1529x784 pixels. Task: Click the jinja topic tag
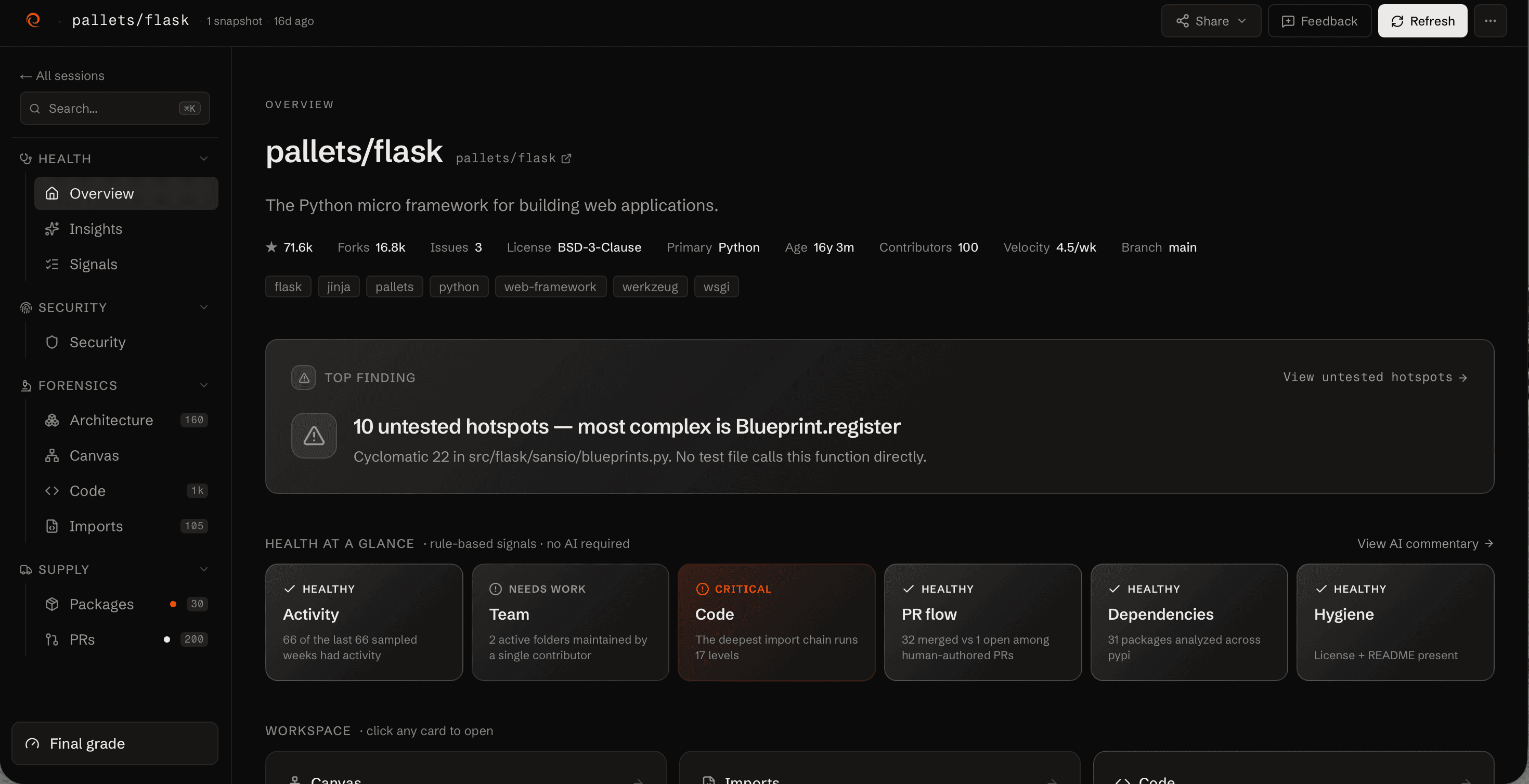(x=339, y=286)
